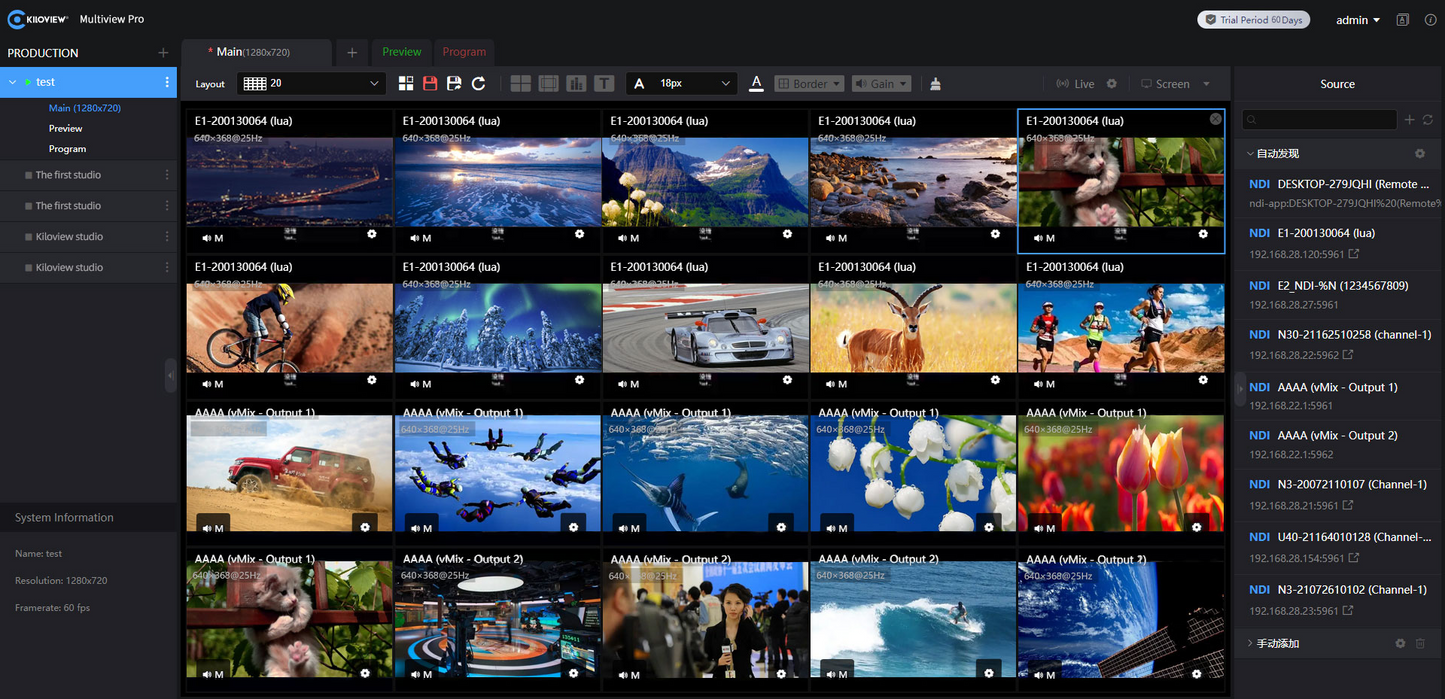Save the current layout with the red save icon

(430, 83)
